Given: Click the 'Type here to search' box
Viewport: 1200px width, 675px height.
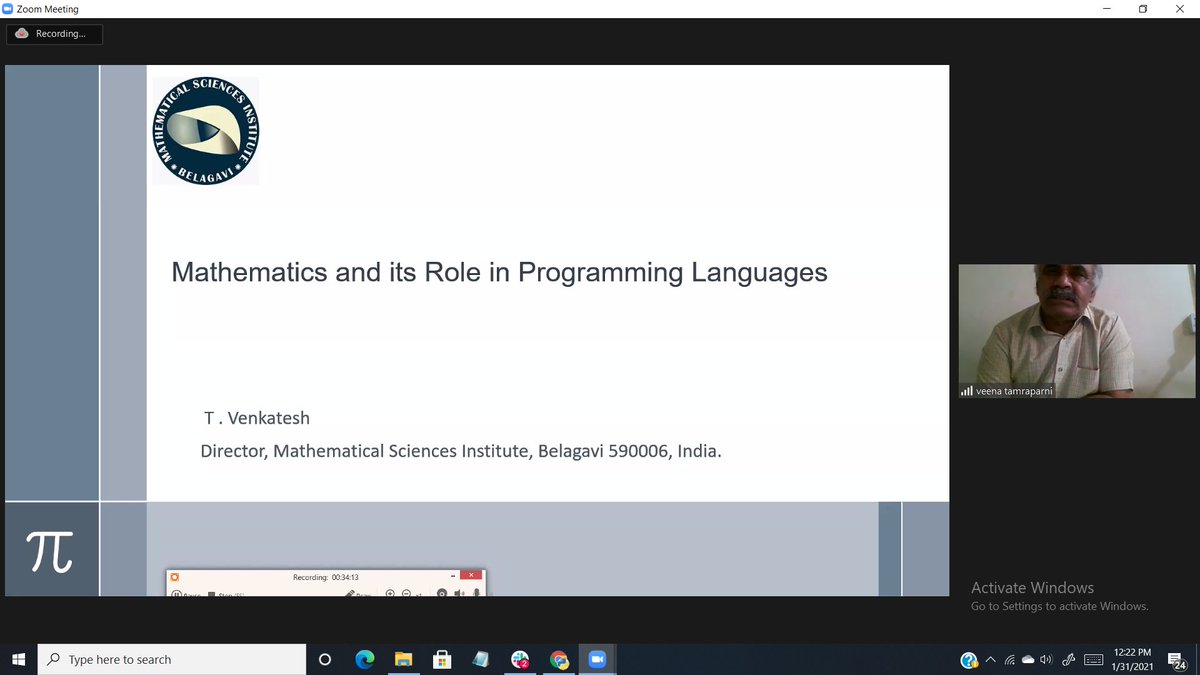Looking at the screenshot, I should coord(172,659).
